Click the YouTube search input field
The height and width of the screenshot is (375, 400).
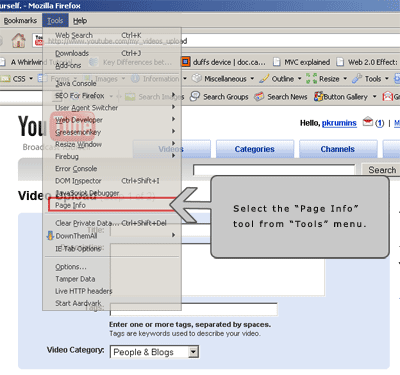coord(274,170)
